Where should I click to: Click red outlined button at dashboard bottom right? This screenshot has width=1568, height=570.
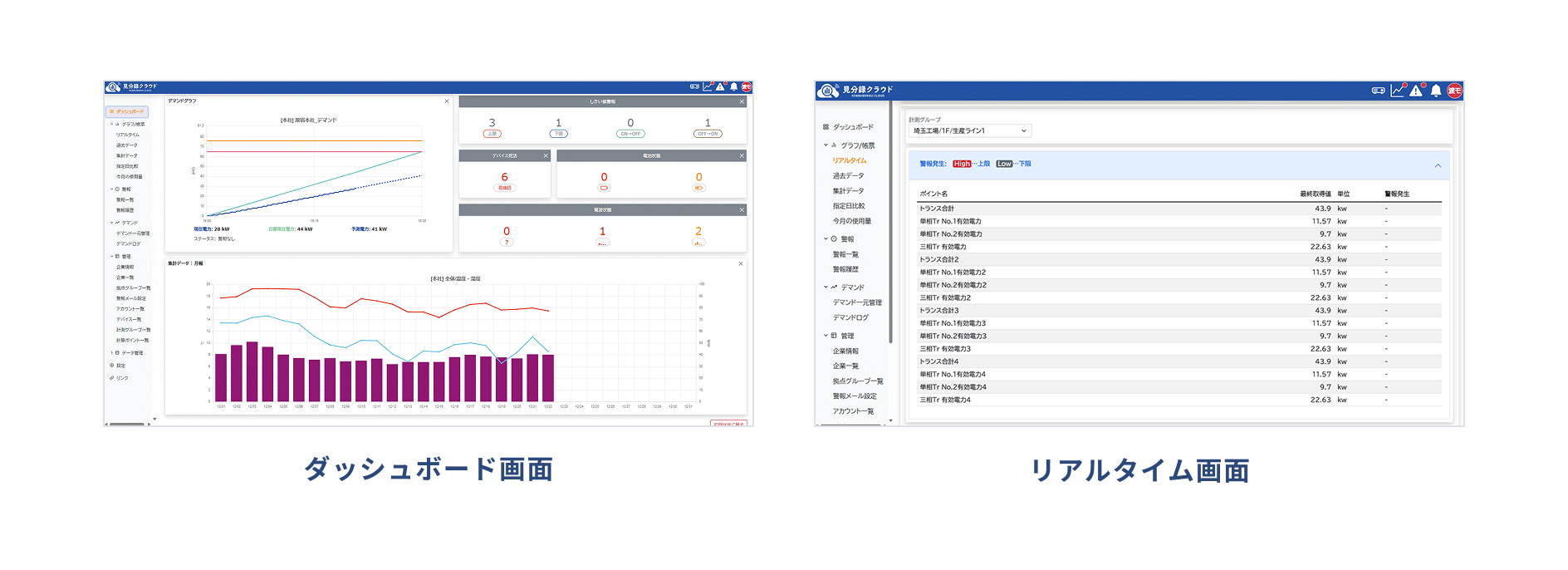pos(728,423)
